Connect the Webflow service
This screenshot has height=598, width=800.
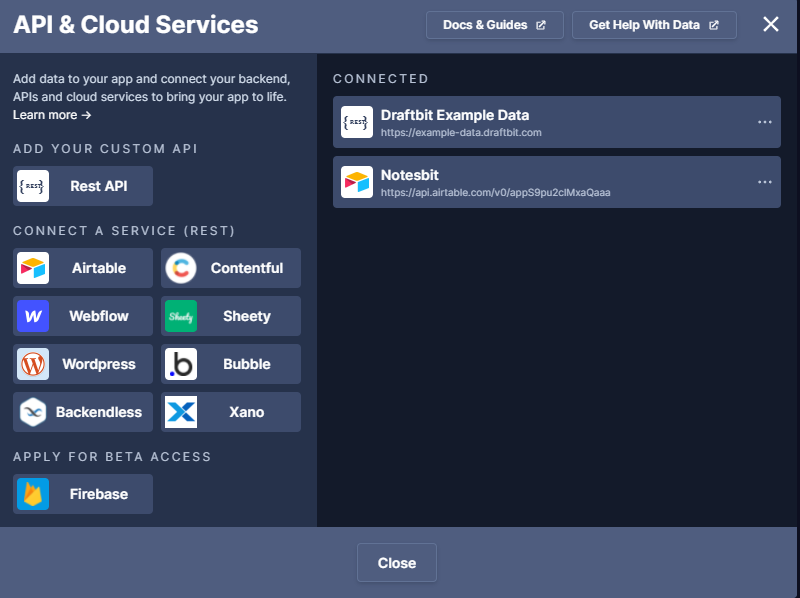click(x=83, y=316)
